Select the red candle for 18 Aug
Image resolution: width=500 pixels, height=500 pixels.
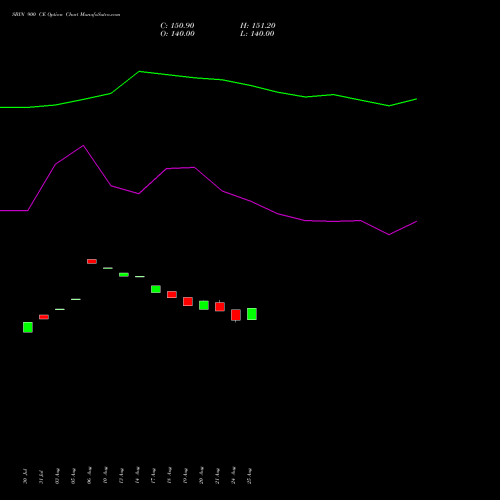click(172, 294)
